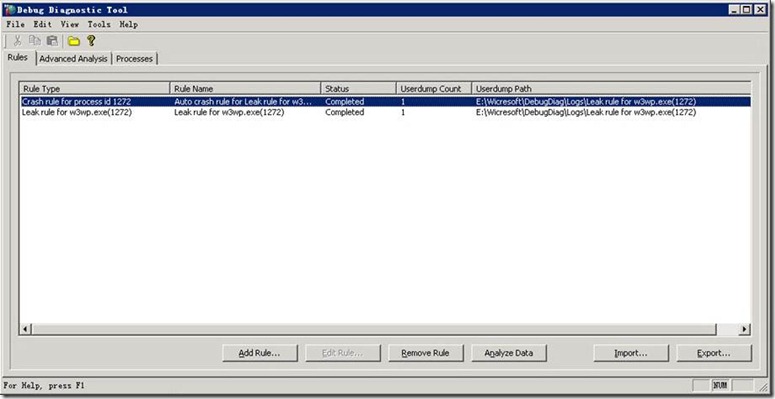Select 'Leak rule for w3wp.exe(1272)' rule type cell
The width and height of the screenshot is (775, 399).
(x=77, y=112)
